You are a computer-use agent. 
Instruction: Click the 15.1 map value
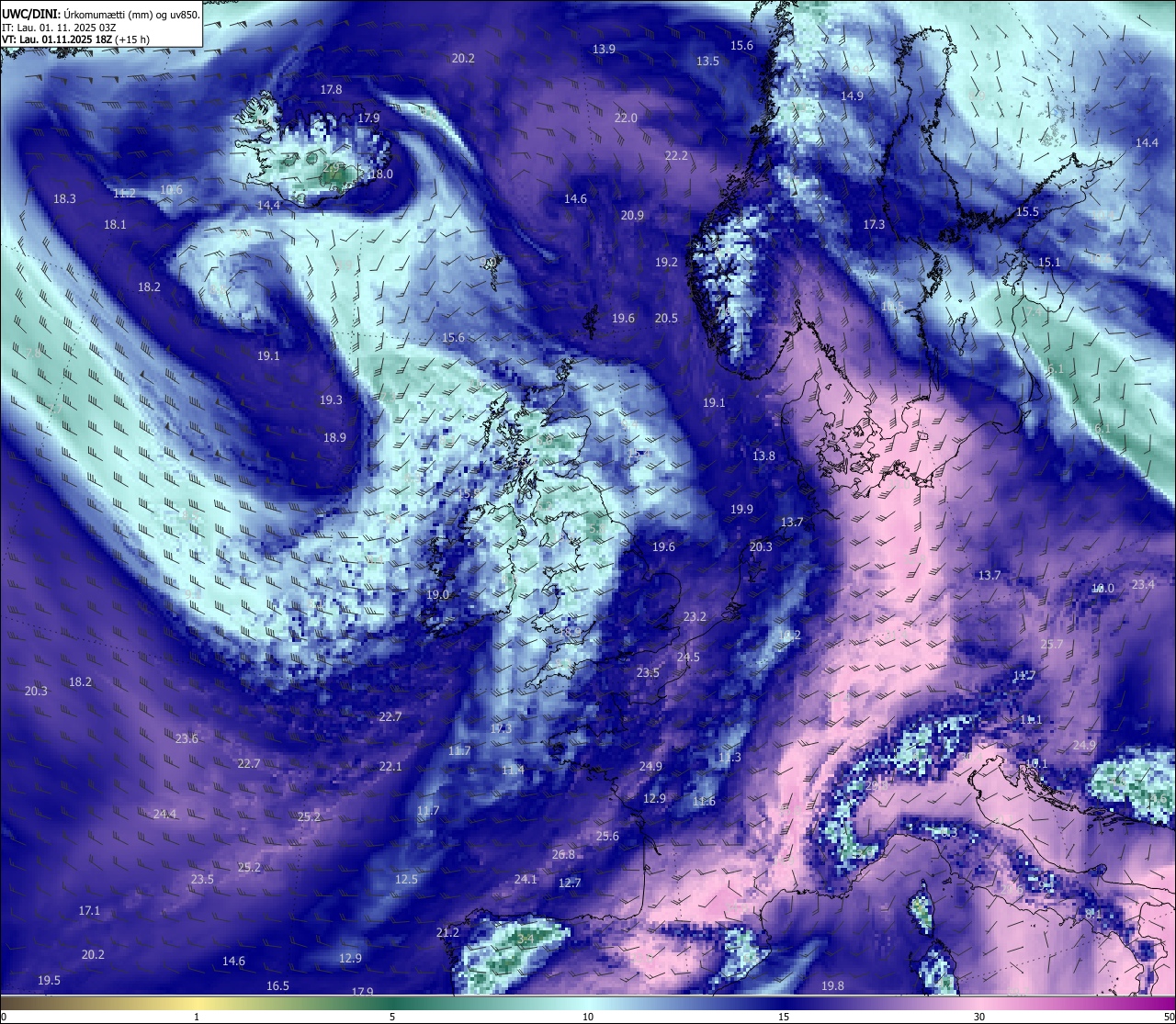pyautogui.click(x=1049, y=263)
